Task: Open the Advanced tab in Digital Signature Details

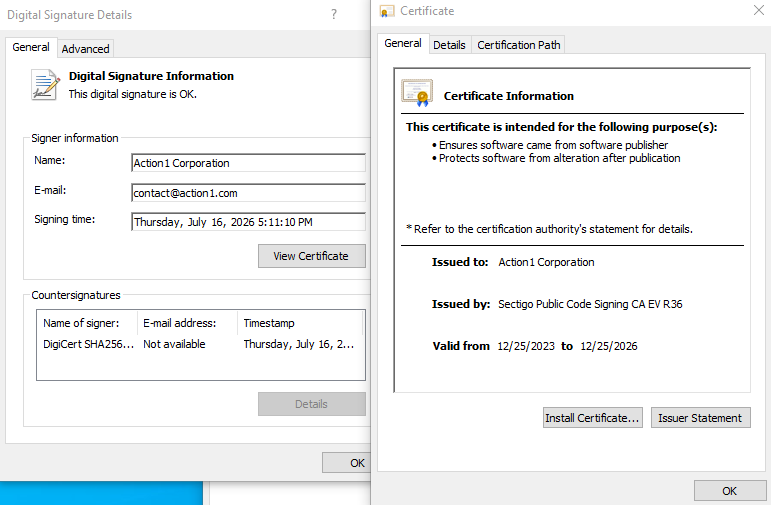Action: 86,49
